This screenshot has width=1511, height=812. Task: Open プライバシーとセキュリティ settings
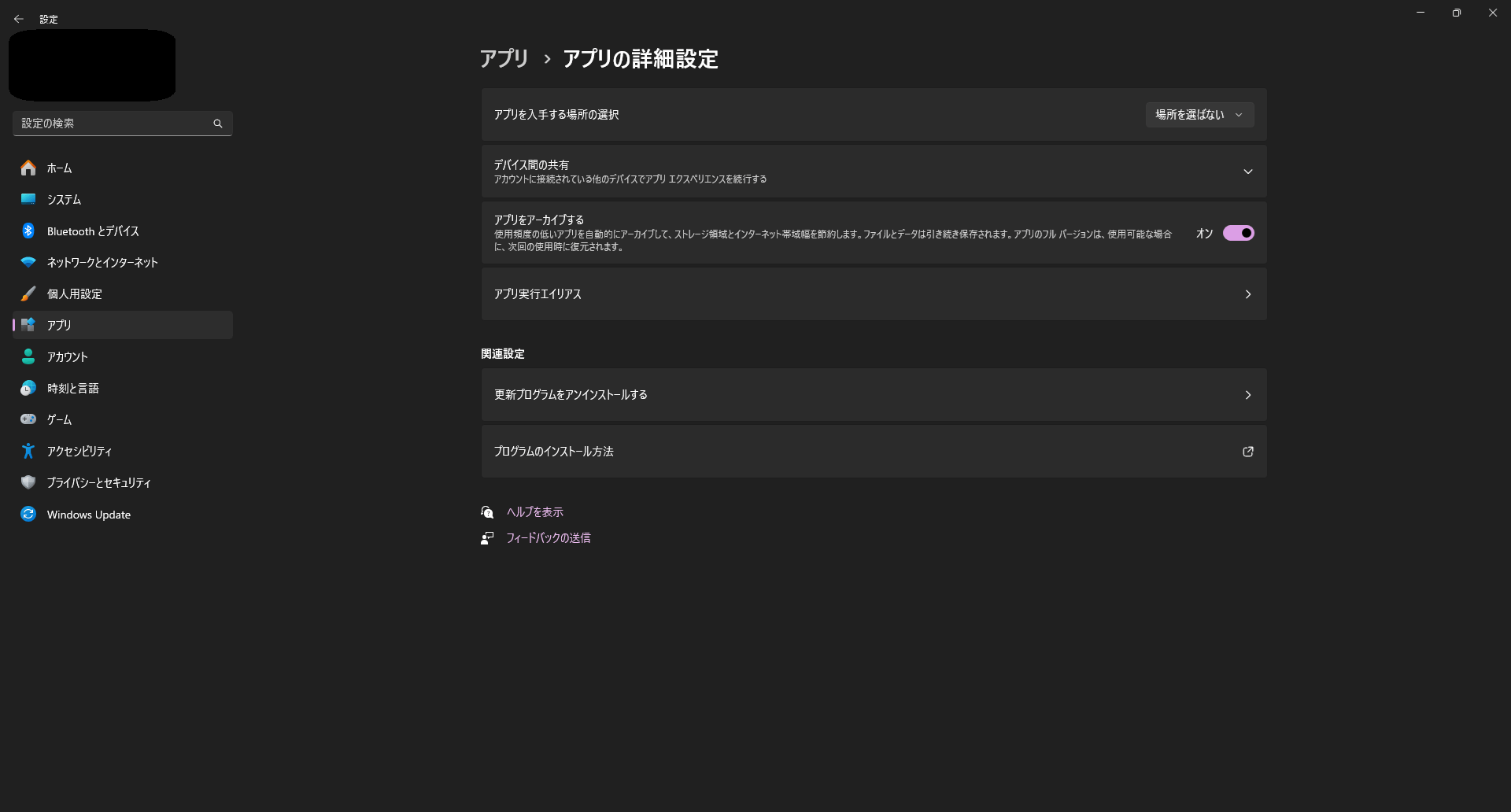[123, 482]
